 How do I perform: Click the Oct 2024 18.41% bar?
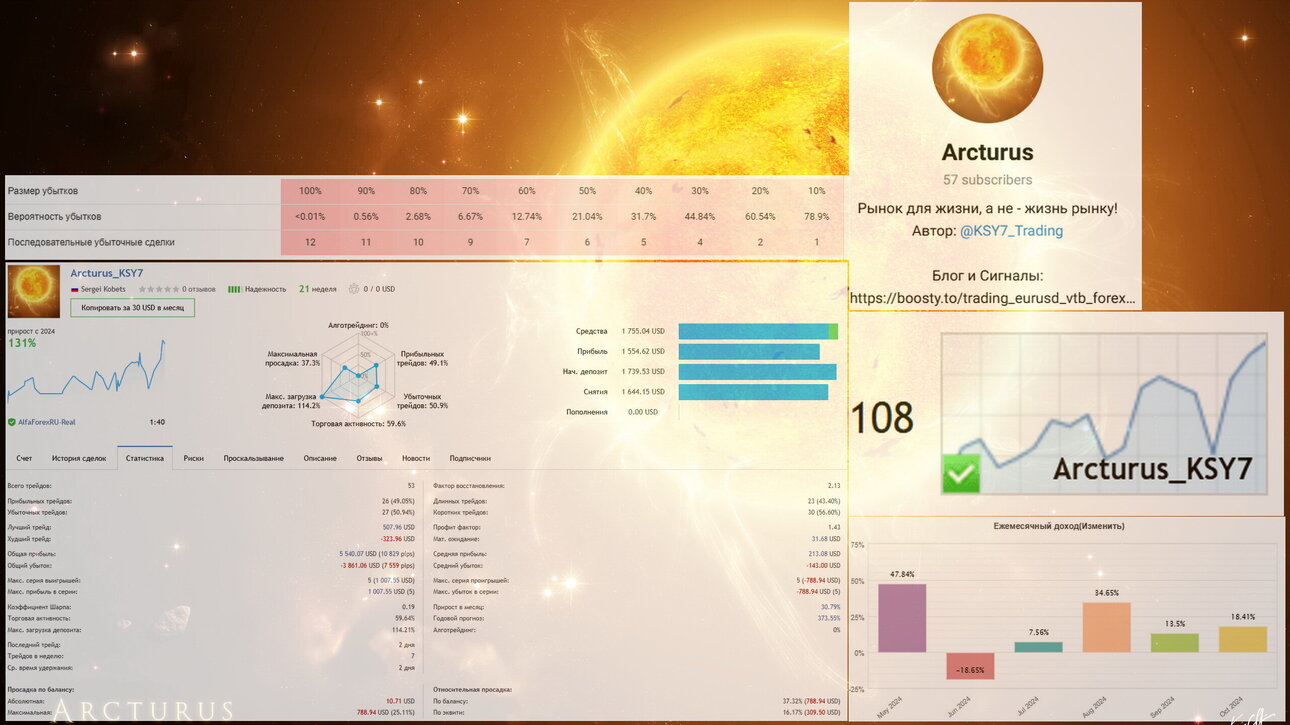coord(1242,640)
